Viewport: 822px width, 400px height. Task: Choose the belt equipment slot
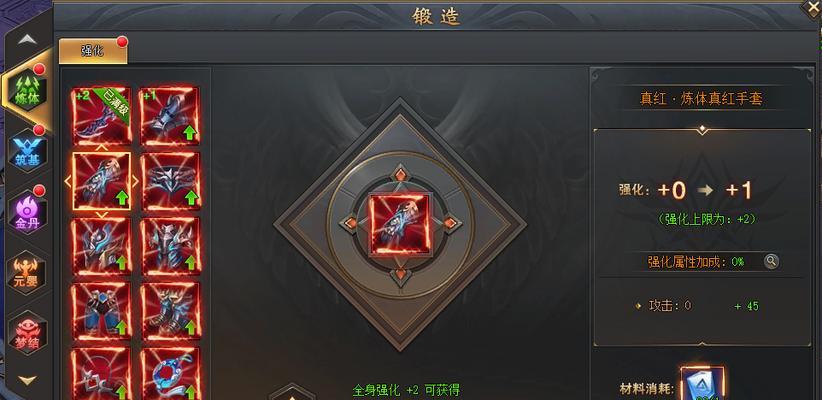(170, 181)
